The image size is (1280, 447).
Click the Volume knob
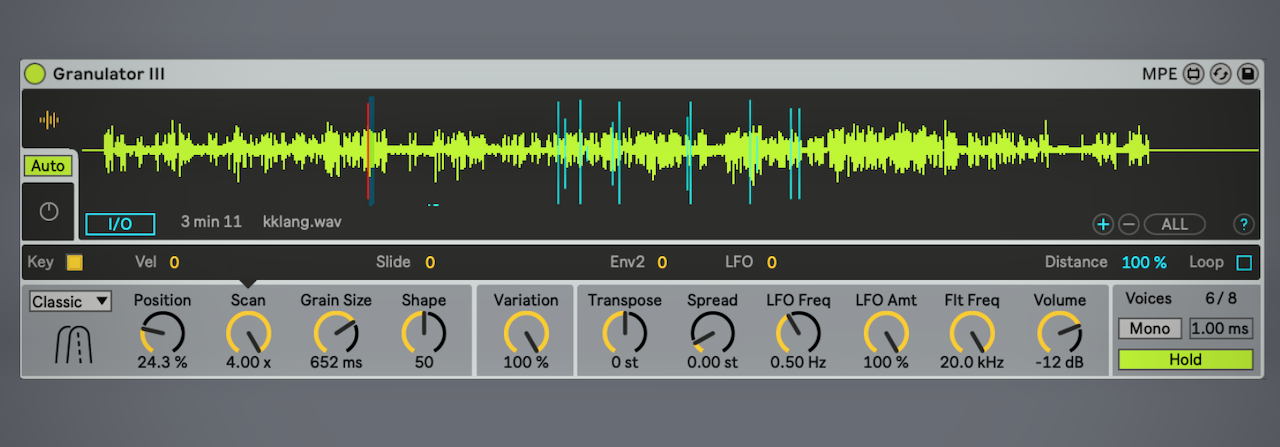[x=1060, y=332]
